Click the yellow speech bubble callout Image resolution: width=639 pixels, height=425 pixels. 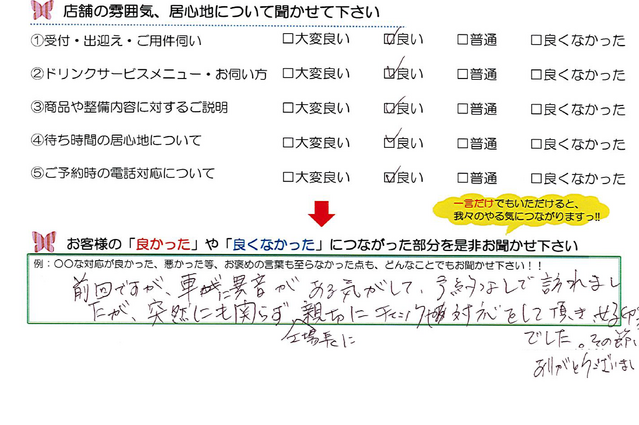[518, 209]
